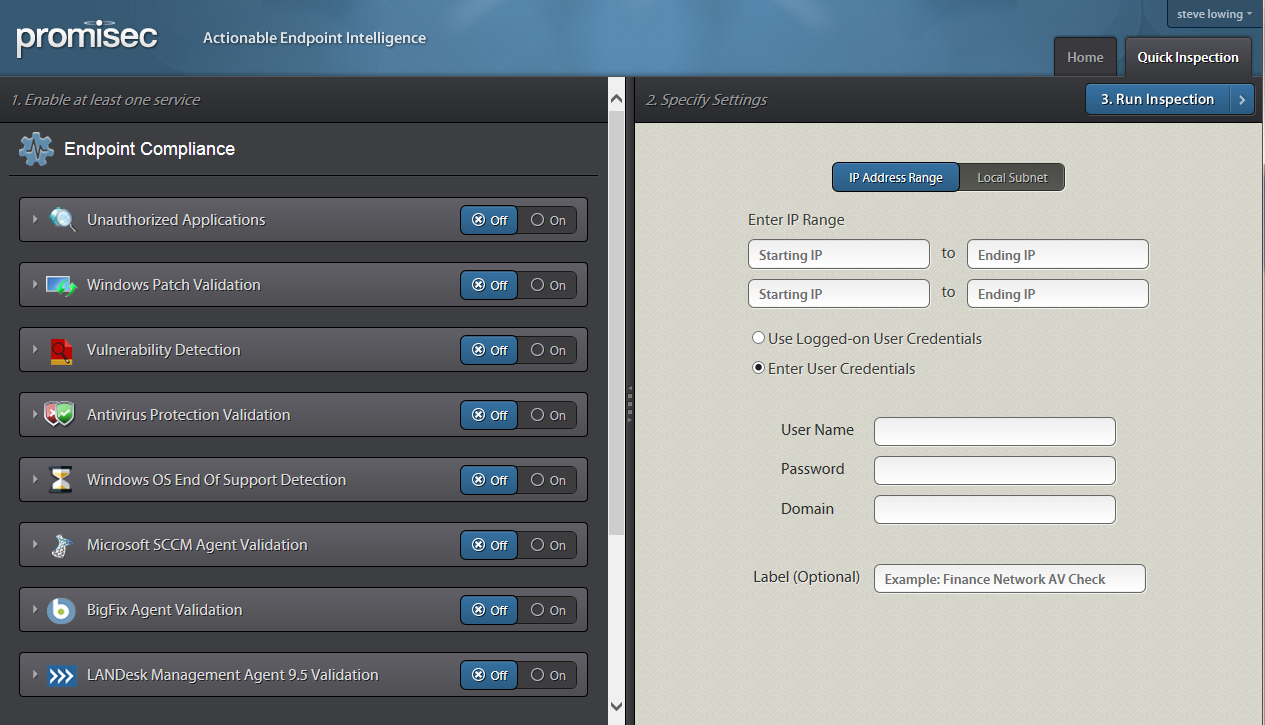Screen dimensions: 1265x725
Task: Click the Unauthorized Applications magnifier icon
Action: point(62,220)
